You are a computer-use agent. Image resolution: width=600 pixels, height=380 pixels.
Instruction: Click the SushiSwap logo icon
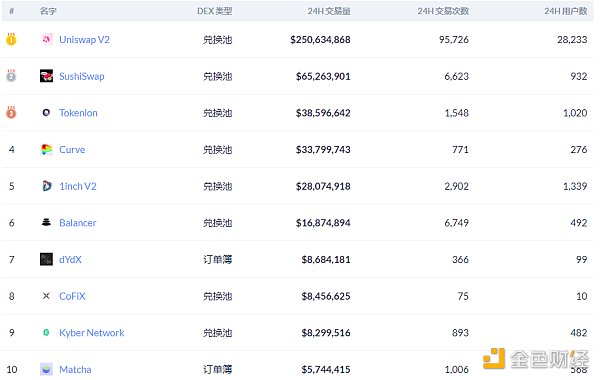(x=46, y=76)
